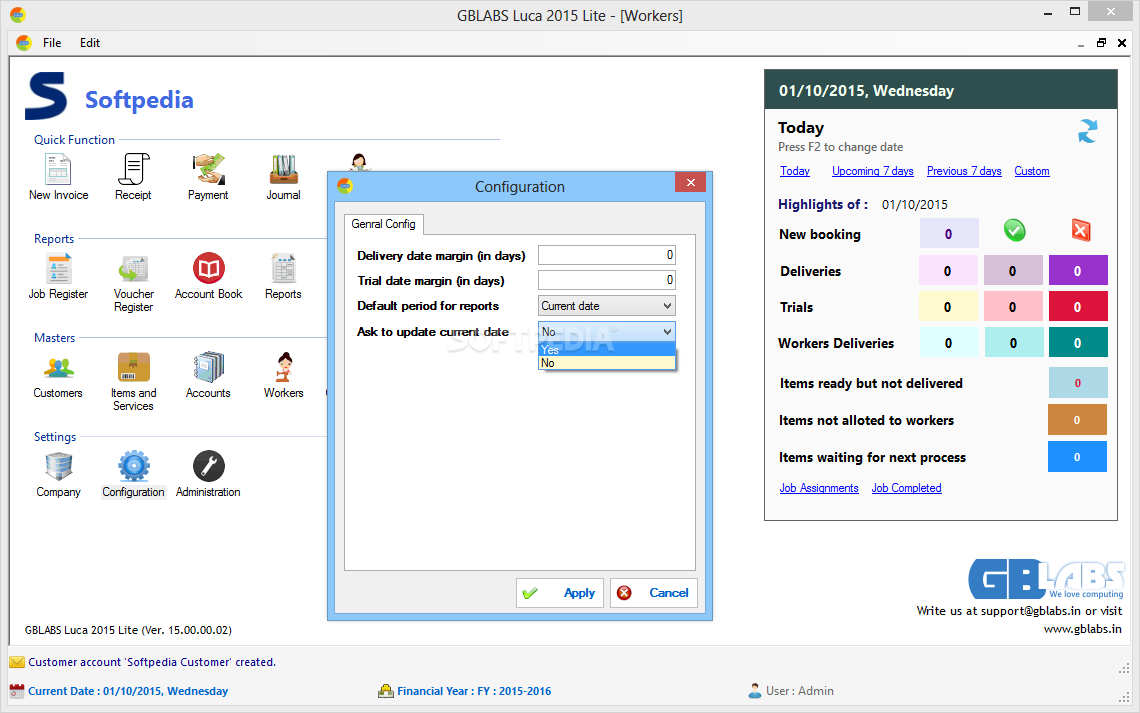
Task: Click the mauve Deliveries middle count box
Action: coord(1013,270)
